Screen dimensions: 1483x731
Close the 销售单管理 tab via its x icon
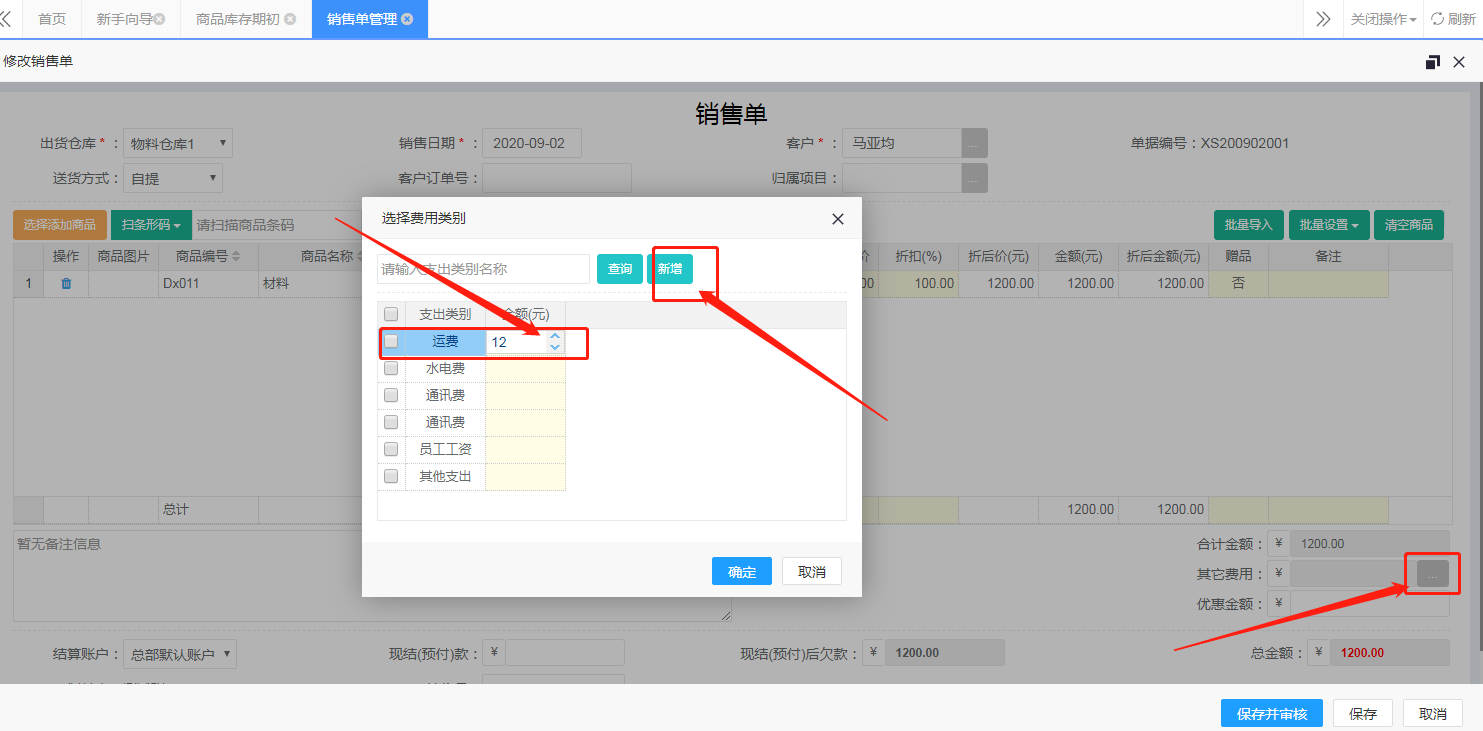tap(407, 19)
